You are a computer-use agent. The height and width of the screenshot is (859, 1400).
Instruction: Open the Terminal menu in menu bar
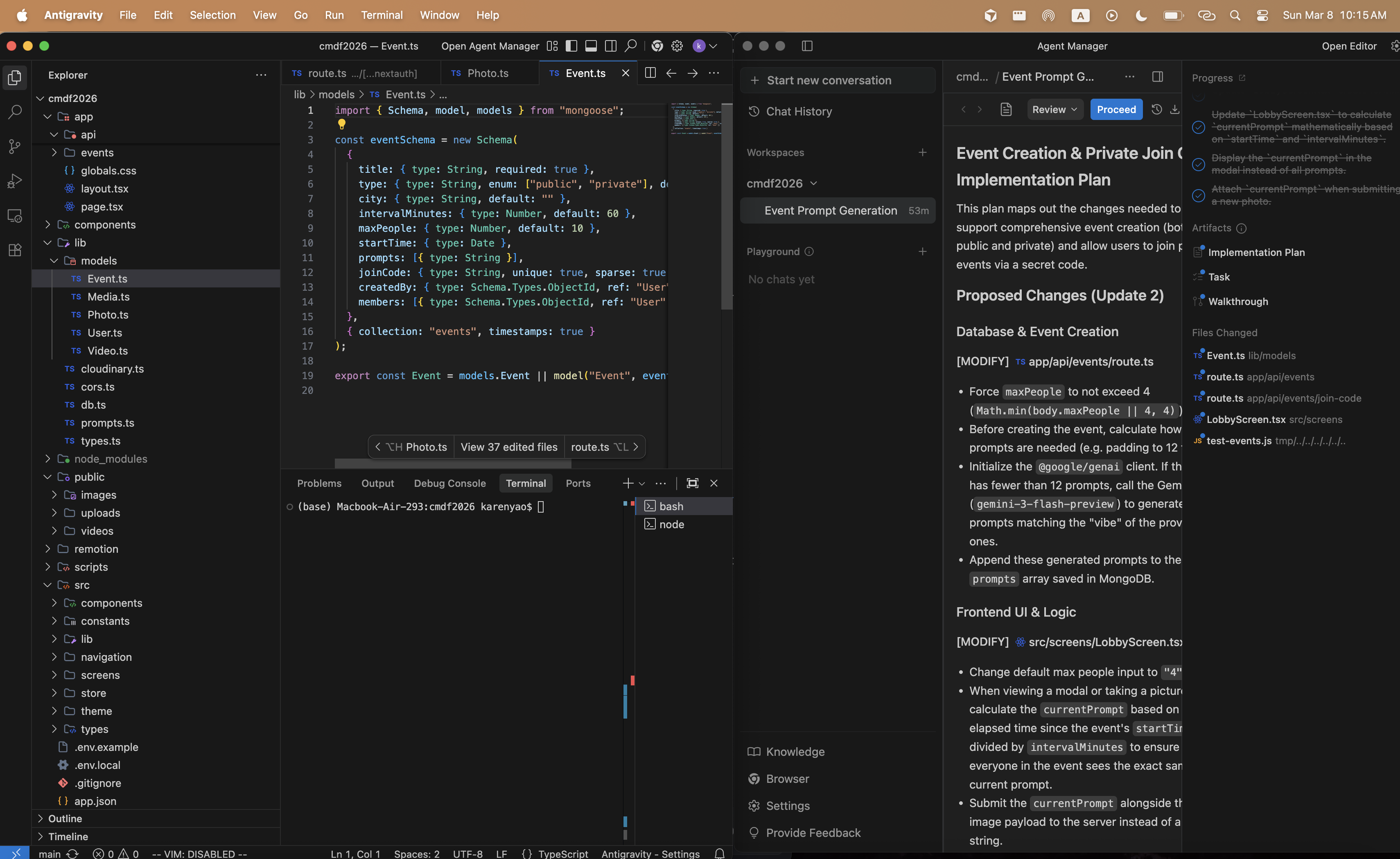click(381, 15)
